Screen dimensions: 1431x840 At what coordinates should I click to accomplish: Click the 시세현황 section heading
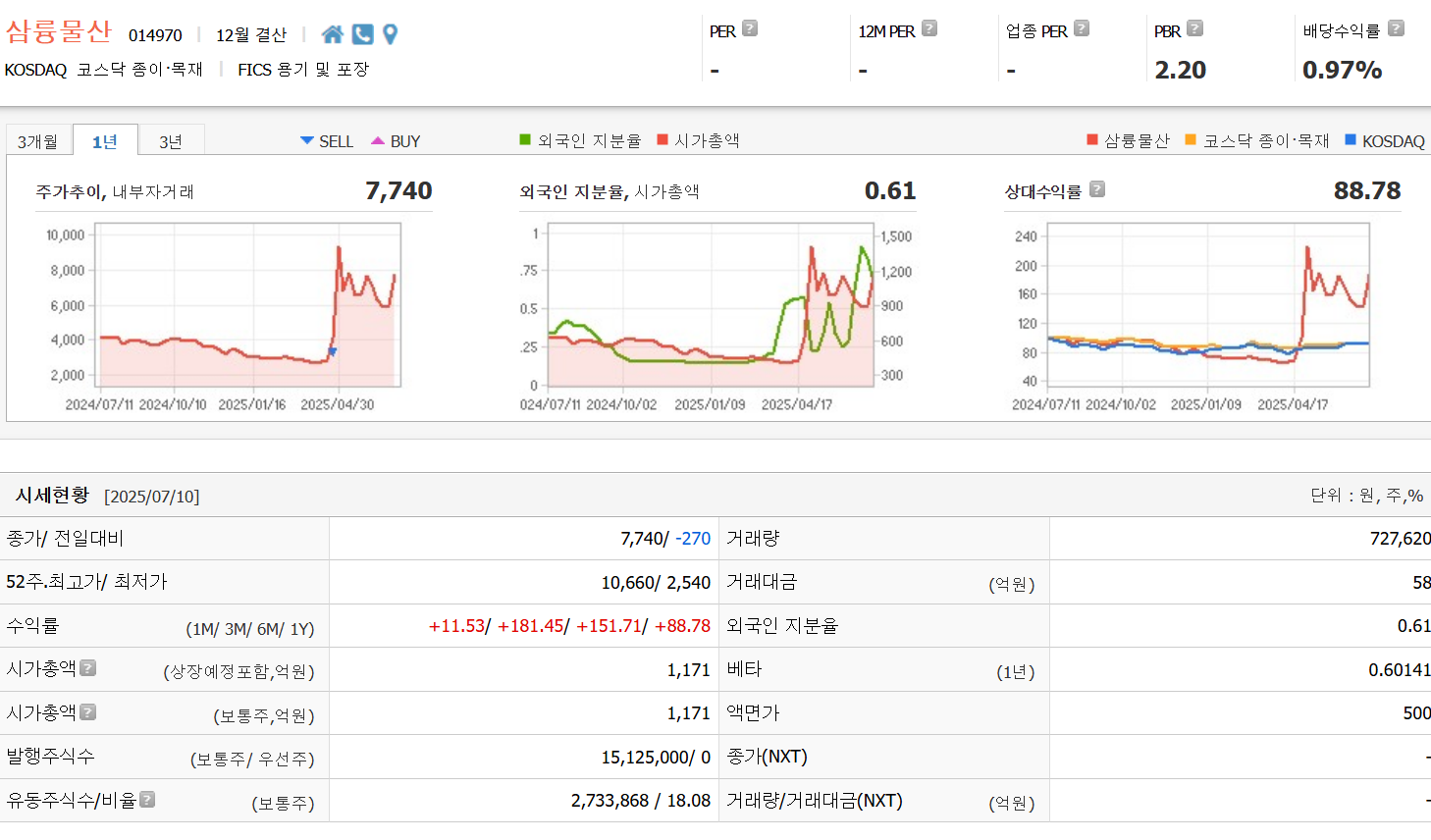pyautogui.click(x=52, y=496)
